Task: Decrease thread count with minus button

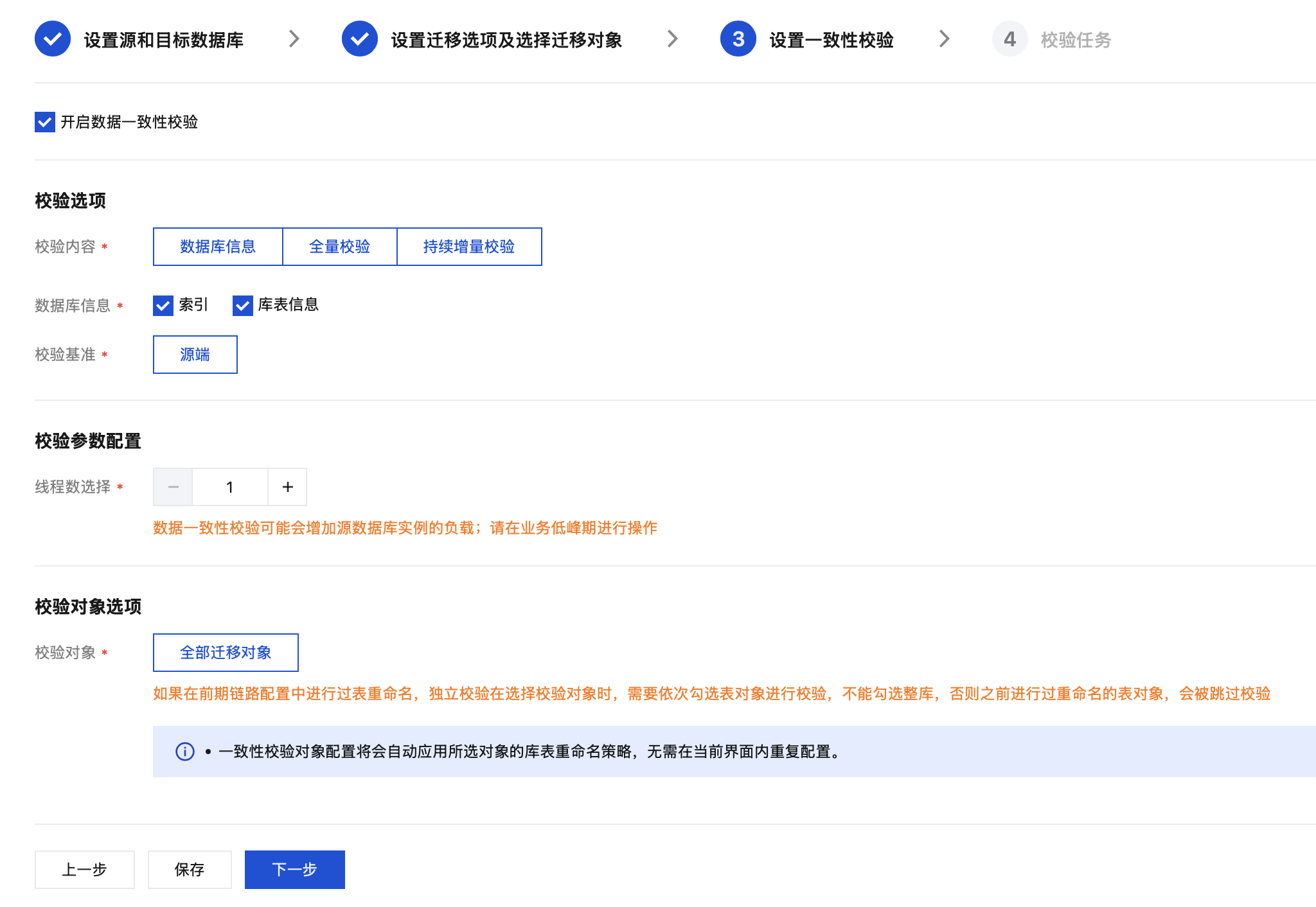Action: [173, 488]
